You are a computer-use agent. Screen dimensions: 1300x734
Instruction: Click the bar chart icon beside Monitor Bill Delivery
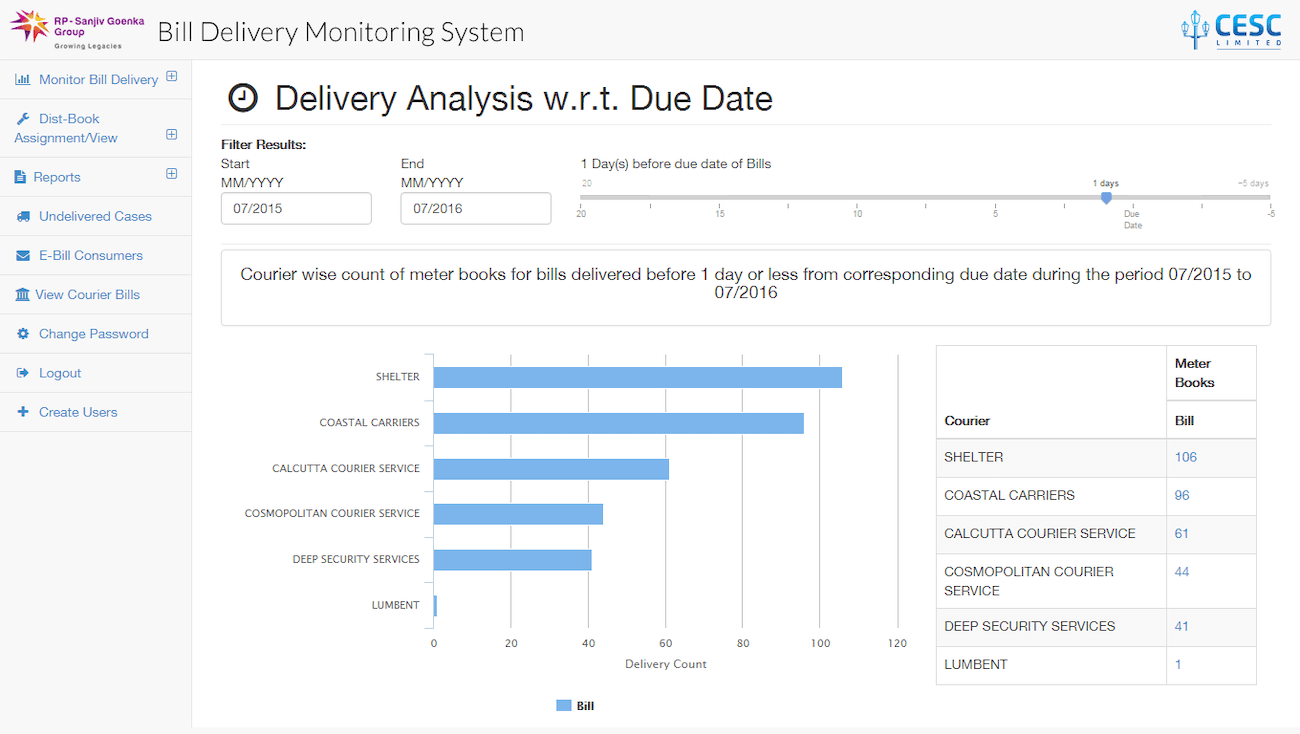tap(22, 80)
